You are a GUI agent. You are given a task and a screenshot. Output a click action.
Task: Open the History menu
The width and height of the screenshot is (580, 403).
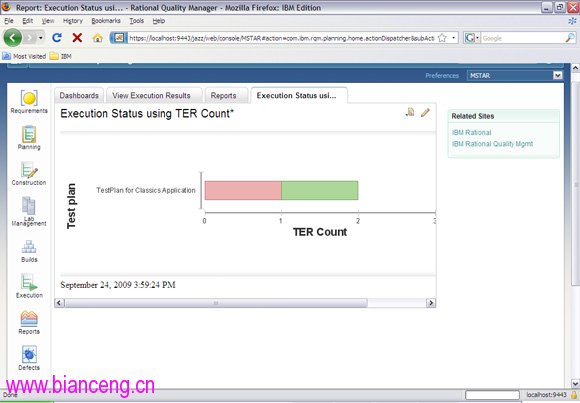click(72, 21)
